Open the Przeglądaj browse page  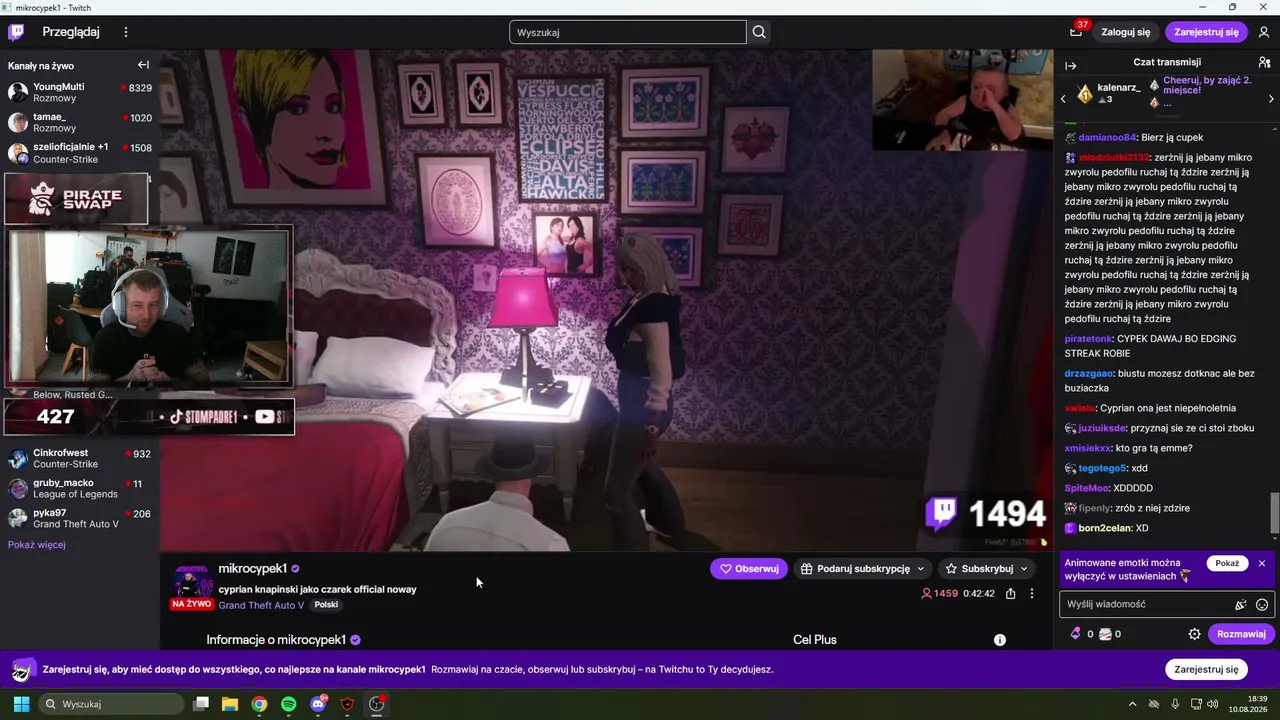(x=71, y=32)
